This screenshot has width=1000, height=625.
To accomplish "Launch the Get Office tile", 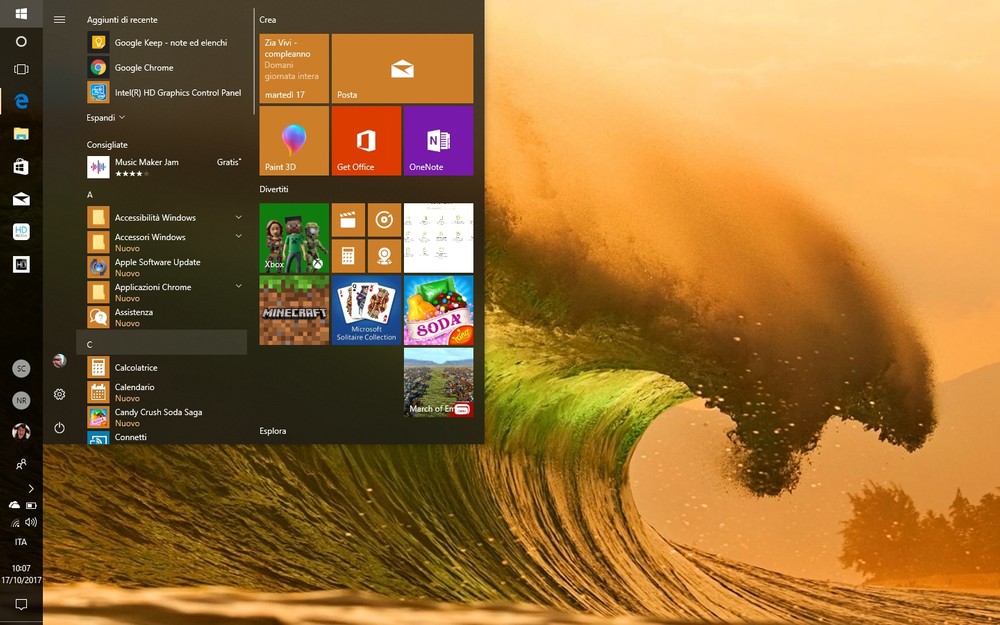I will point(366,141).
